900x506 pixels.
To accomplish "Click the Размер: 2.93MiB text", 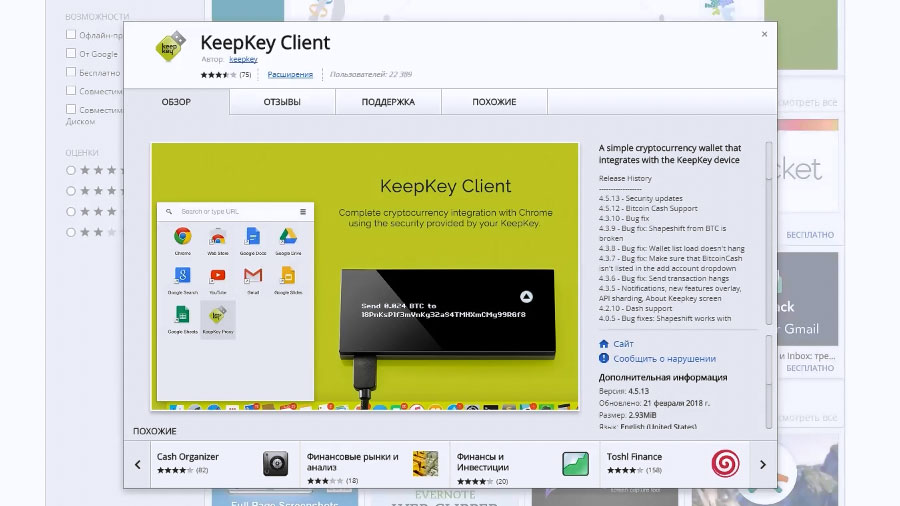I will (x=627, y=415).
